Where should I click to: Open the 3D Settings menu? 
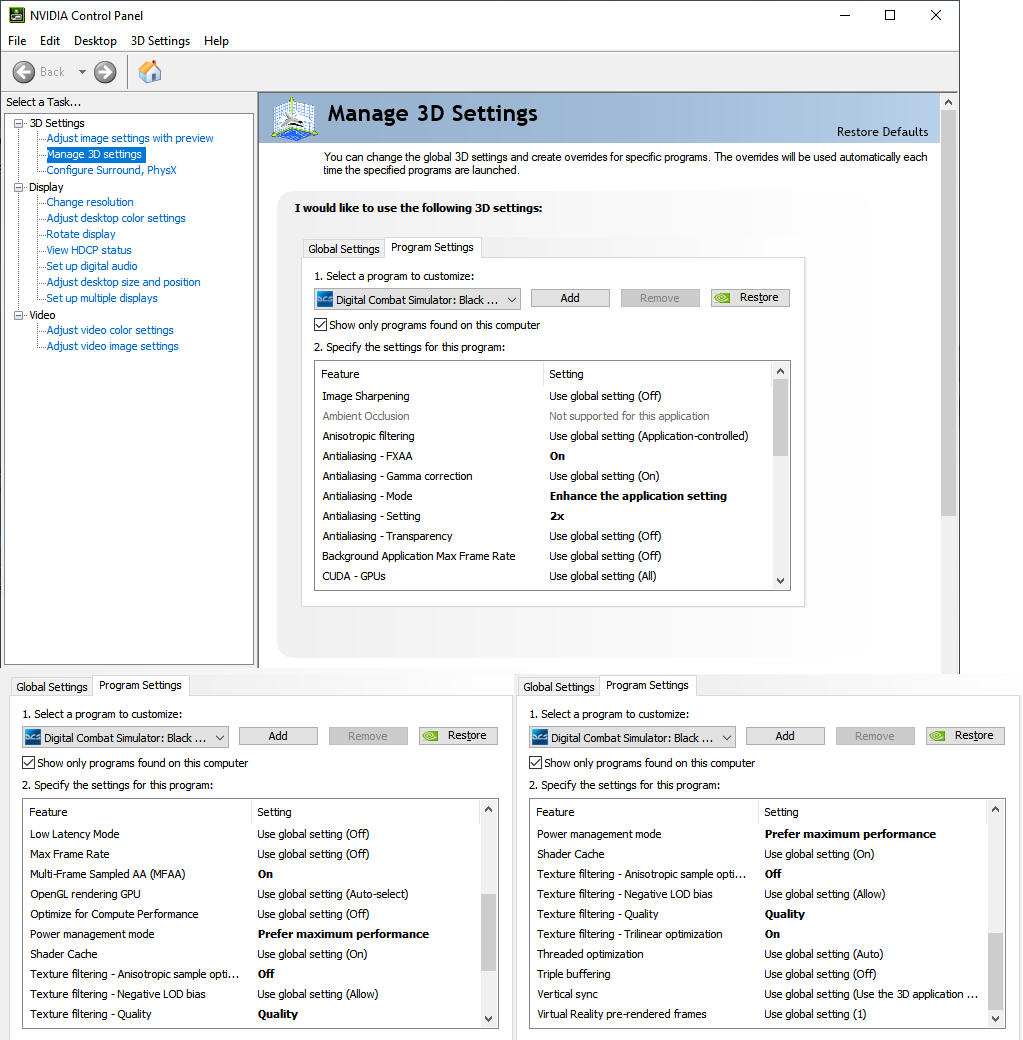coord(160,41)
